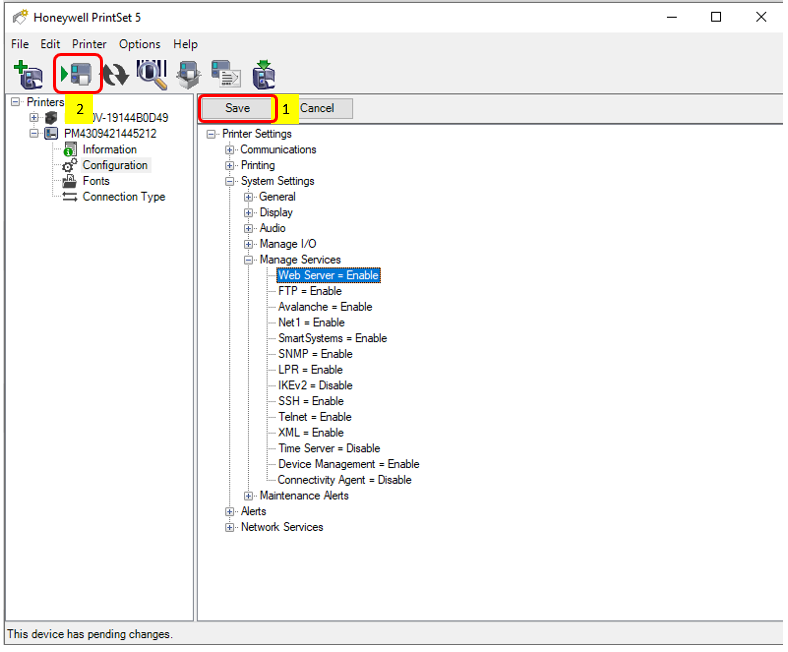The height and width of the screenshot is (652, 788).
Task: Collapse the Printer Settings node
Action: pyautogui.click(x=211, y=134)
